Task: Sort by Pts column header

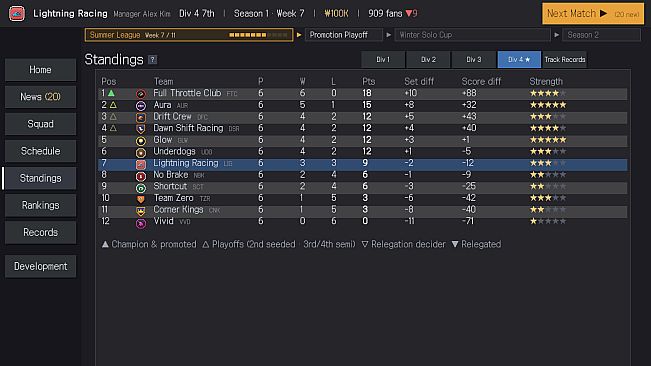Action: [x=368, y=81]
